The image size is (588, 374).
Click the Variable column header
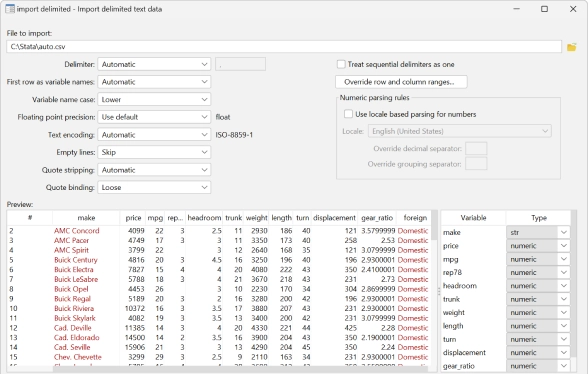pos(473,218)
